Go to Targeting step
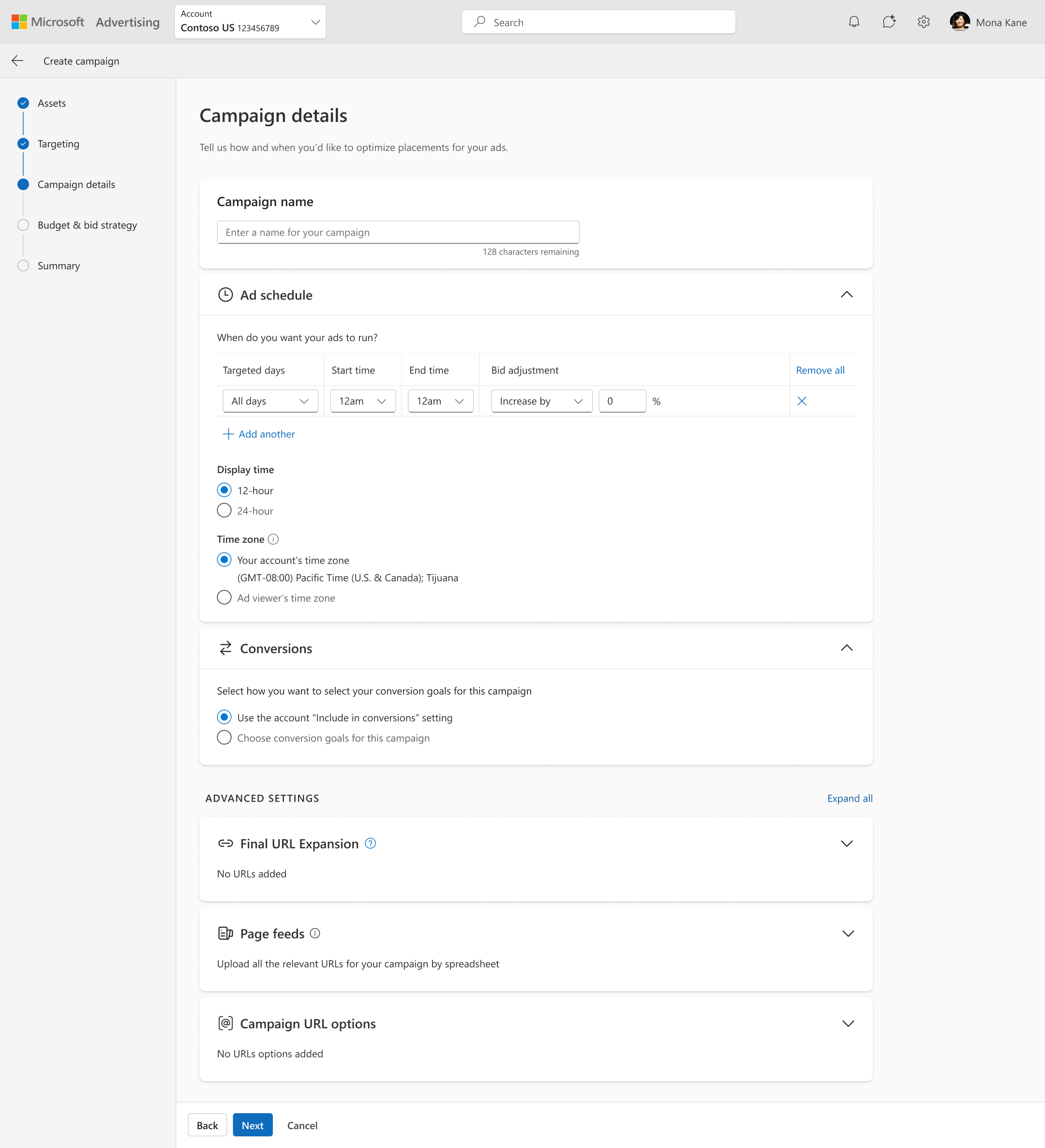The height and width of the screenshot is (1148, 1045). (59, 144)
